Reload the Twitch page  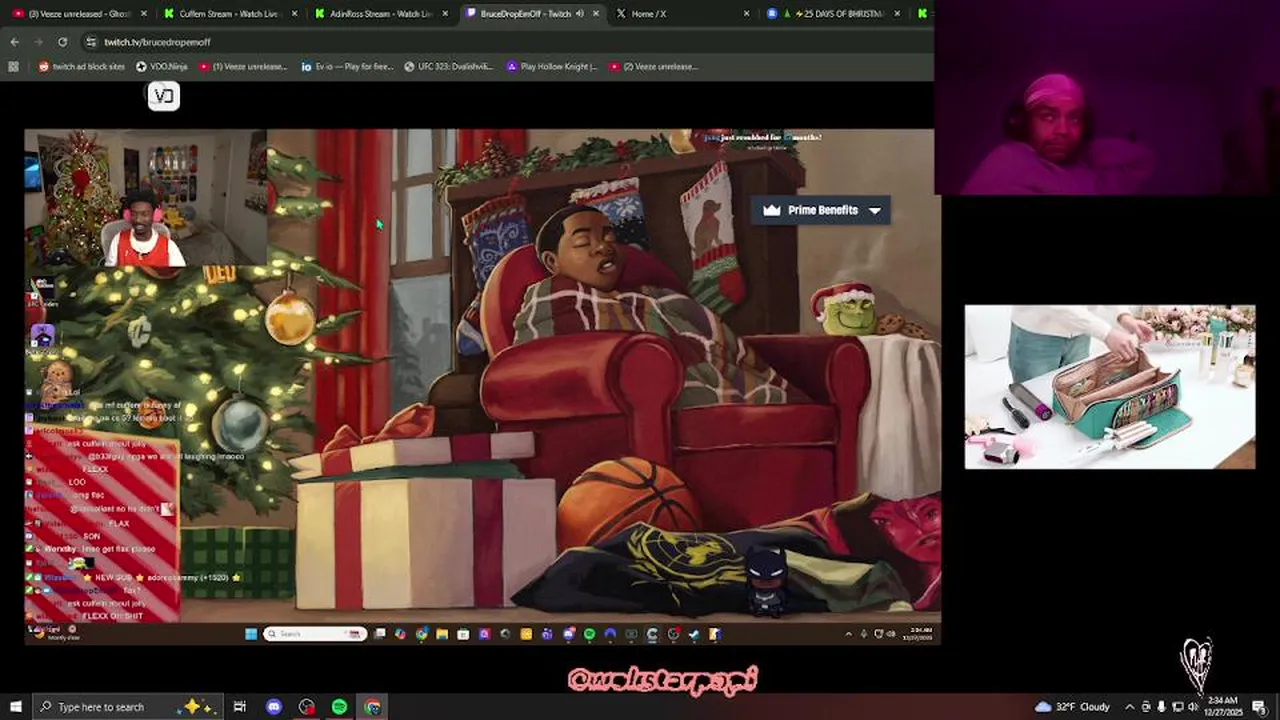pos(62,42)
